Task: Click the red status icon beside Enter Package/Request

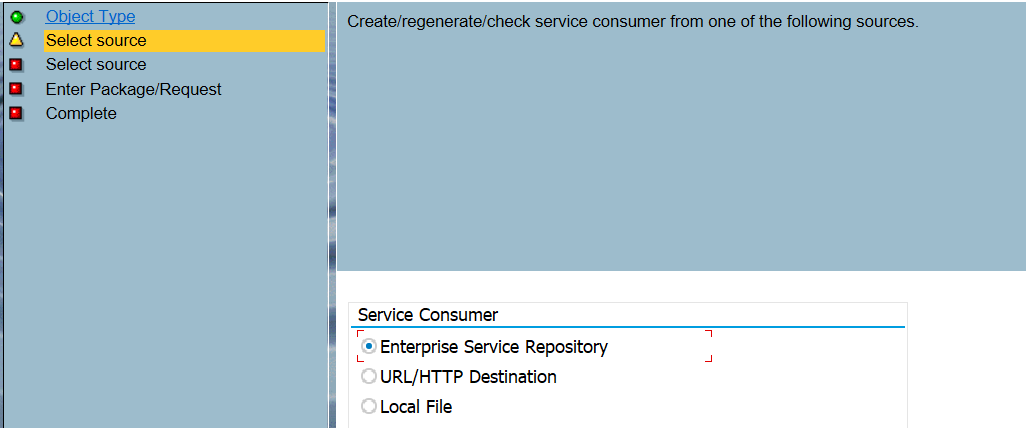Action: click(17, 89)
